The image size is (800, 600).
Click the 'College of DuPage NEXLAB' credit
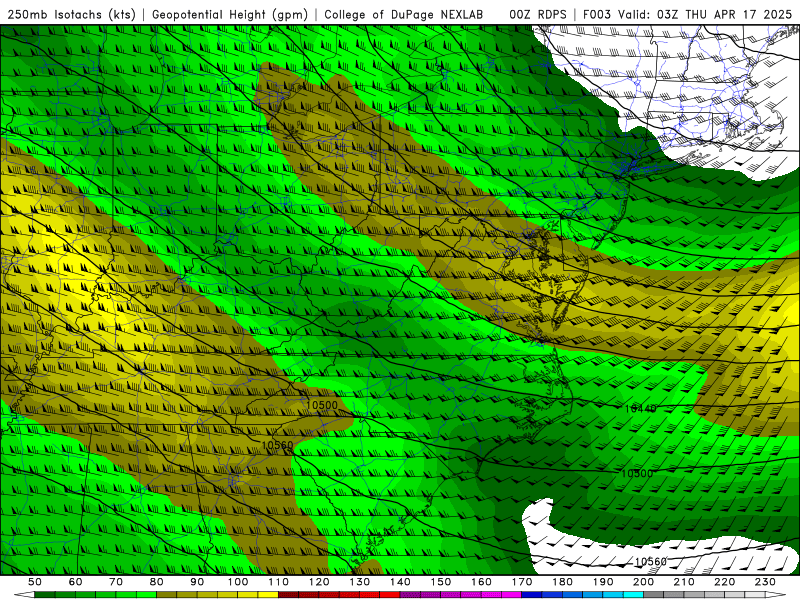(x=404, y=14)
